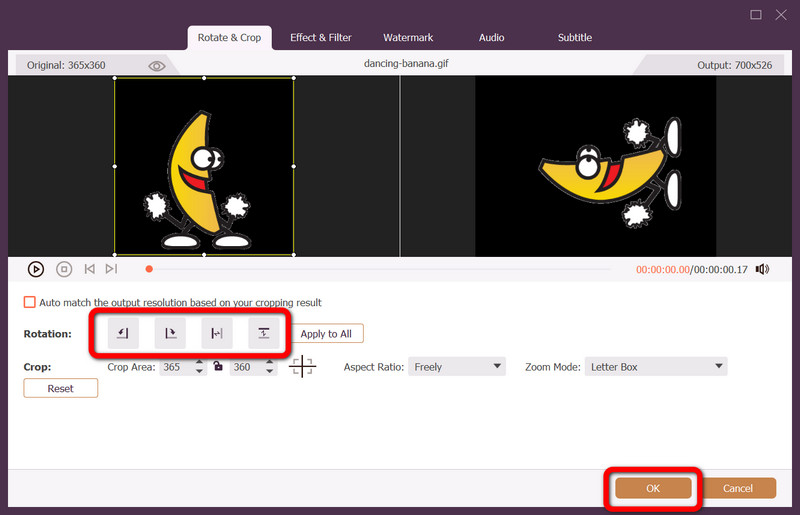Stop the preview playback
The height and width of the screenshot is (515, 800).
[64, 269]
